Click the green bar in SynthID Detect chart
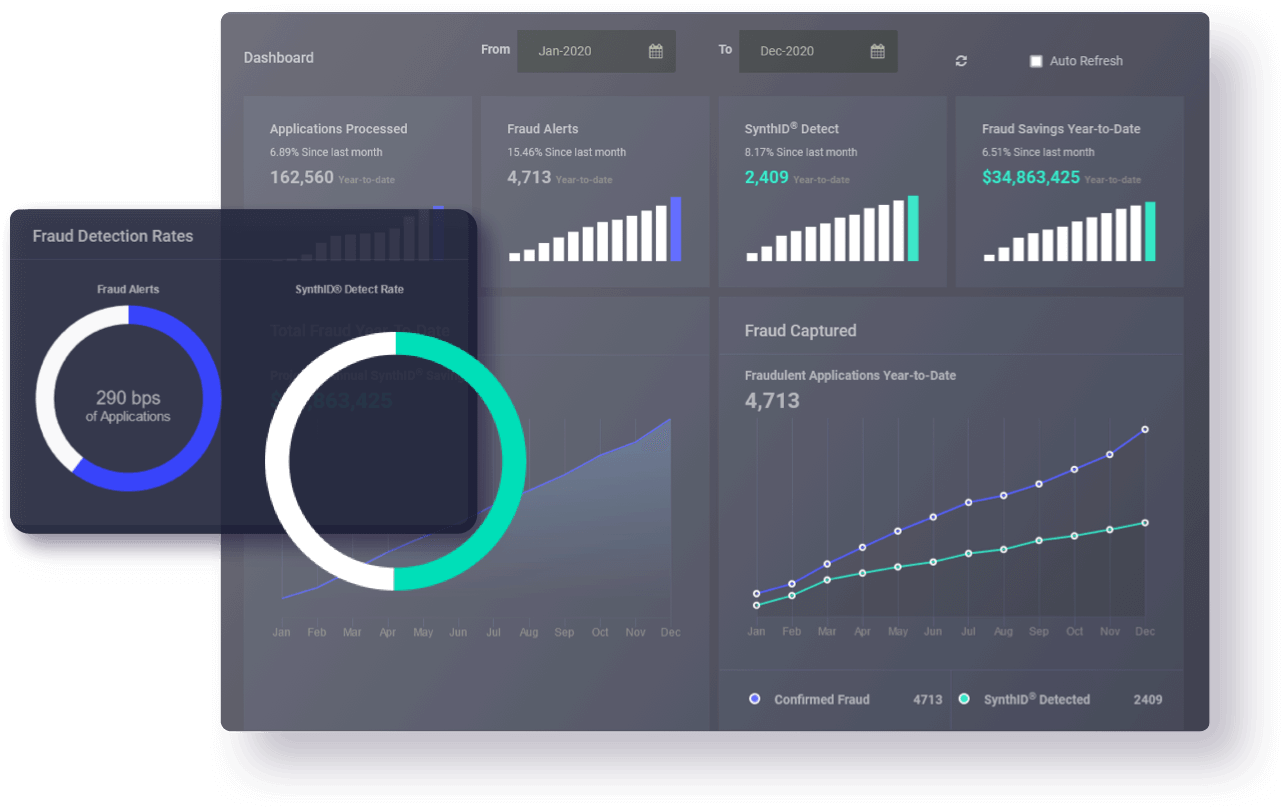The image size is (1285, 807). pyautogui.click(x=913, y=228)
